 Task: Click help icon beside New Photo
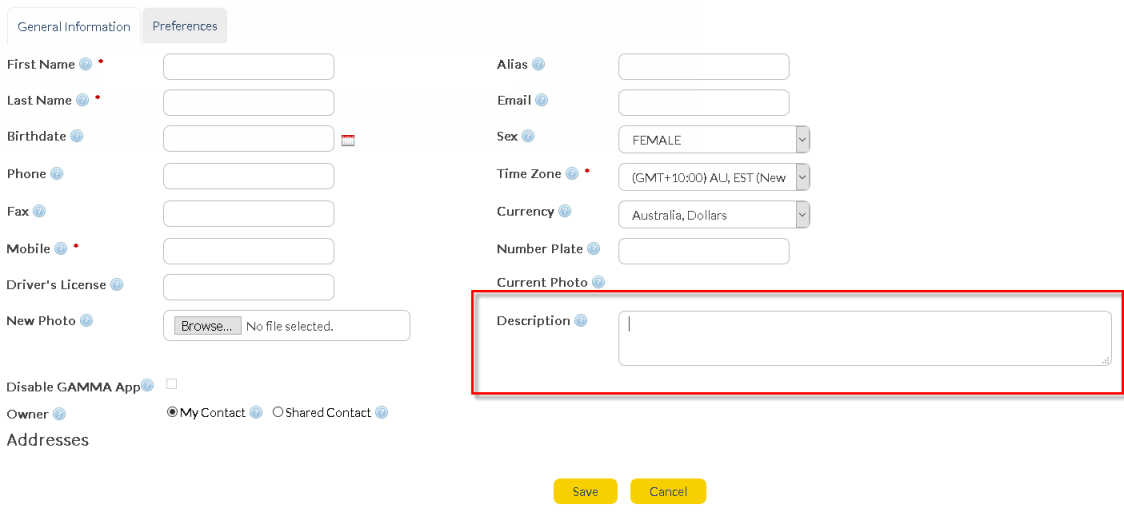click(x=86, y=321)
